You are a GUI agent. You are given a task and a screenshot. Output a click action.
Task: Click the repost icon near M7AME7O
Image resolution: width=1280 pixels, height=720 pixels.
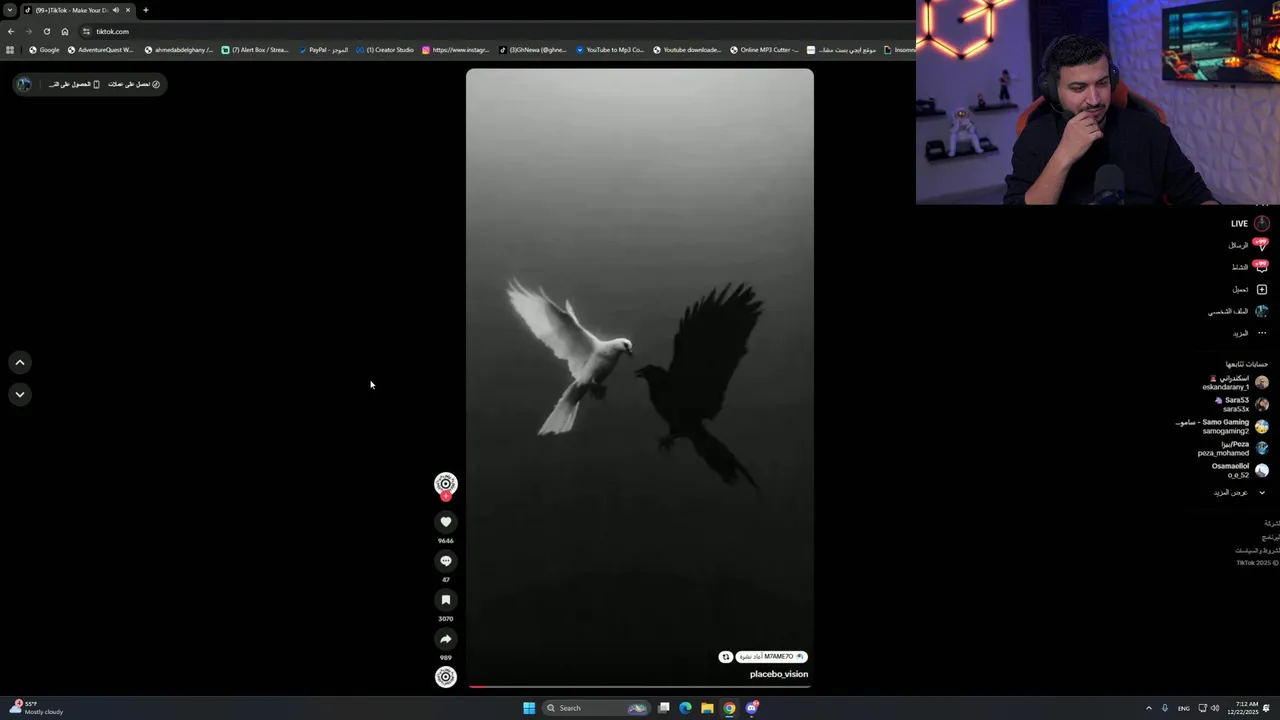[726, 657]
